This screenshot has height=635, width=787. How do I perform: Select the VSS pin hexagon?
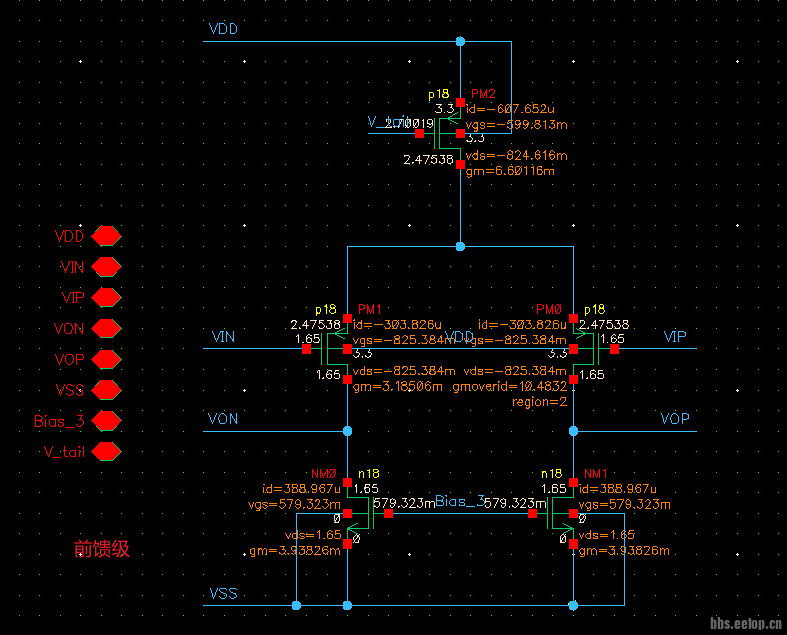coord(106,390)
